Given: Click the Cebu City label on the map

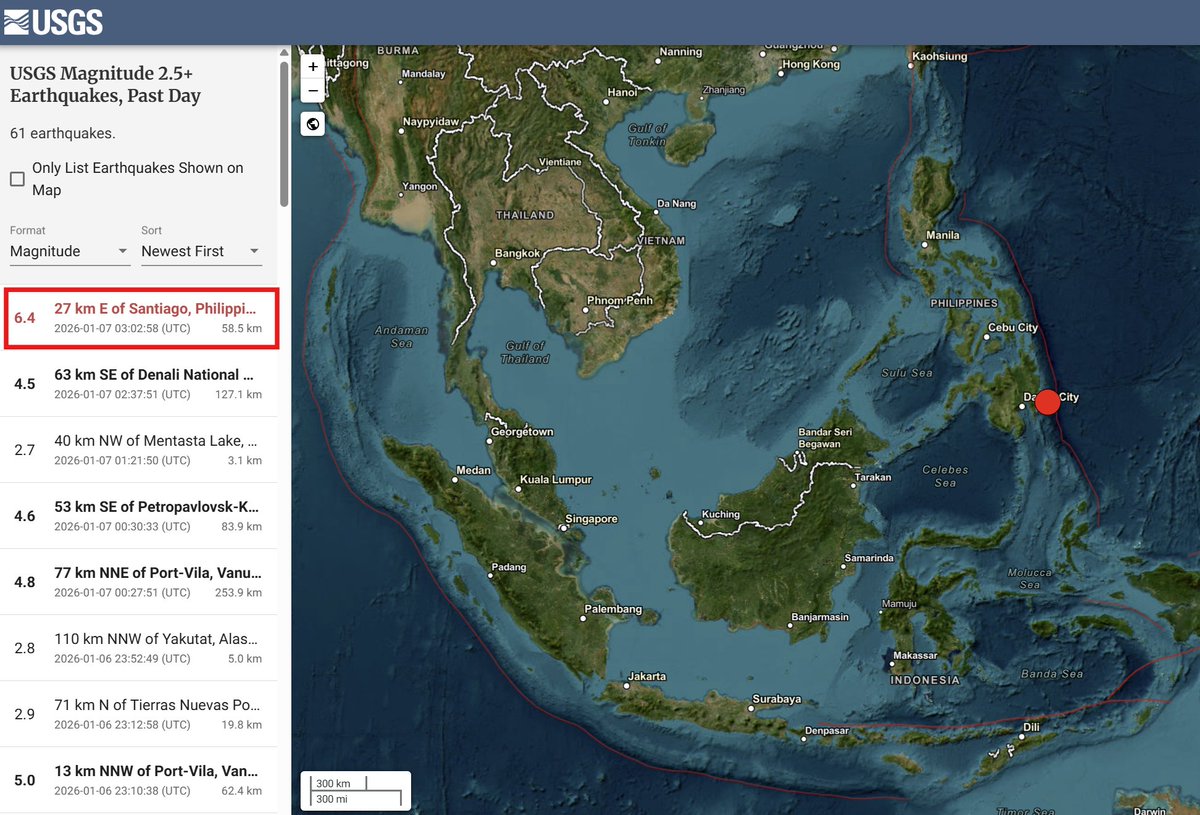Looking at the screenshot, I should pyautogui.click(x=1013, y=328).
